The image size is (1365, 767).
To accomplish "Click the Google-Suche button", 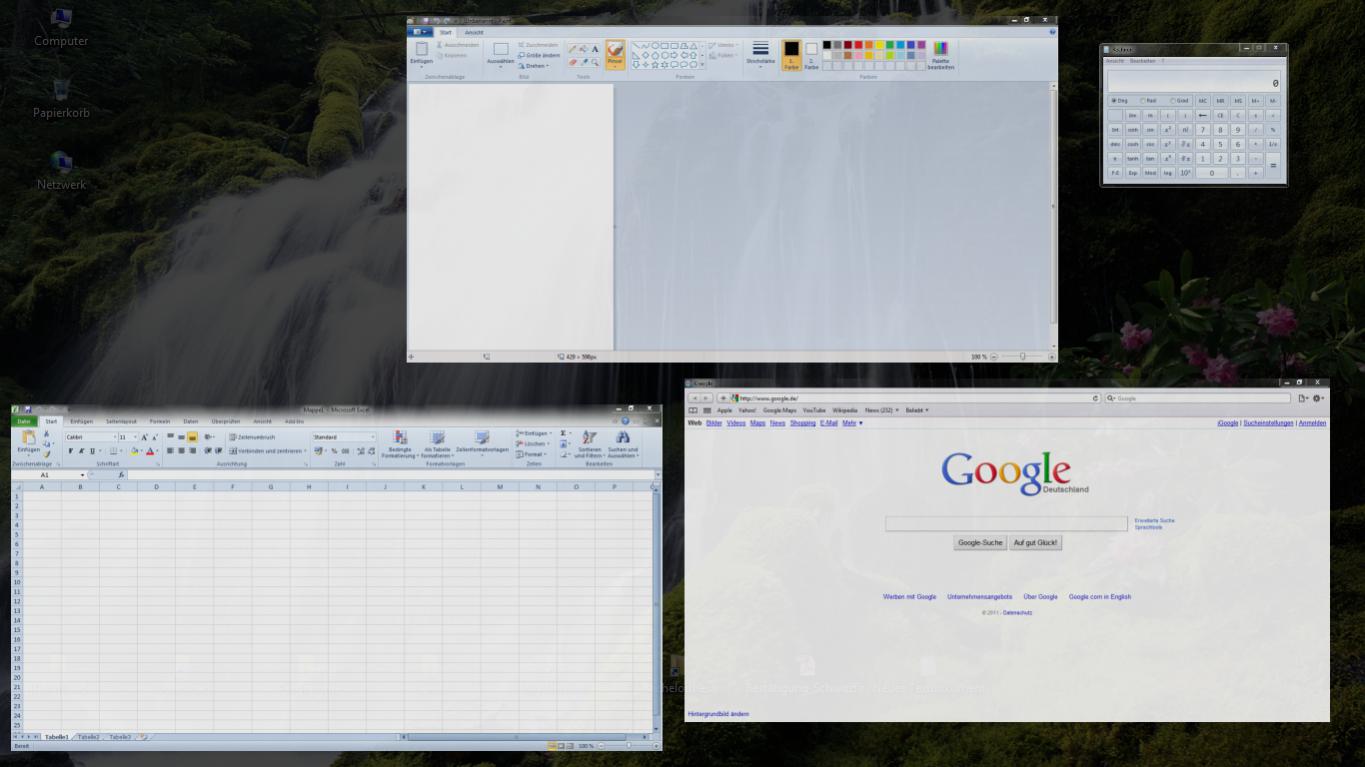I will pyautogui.click(x=980, y=543).
